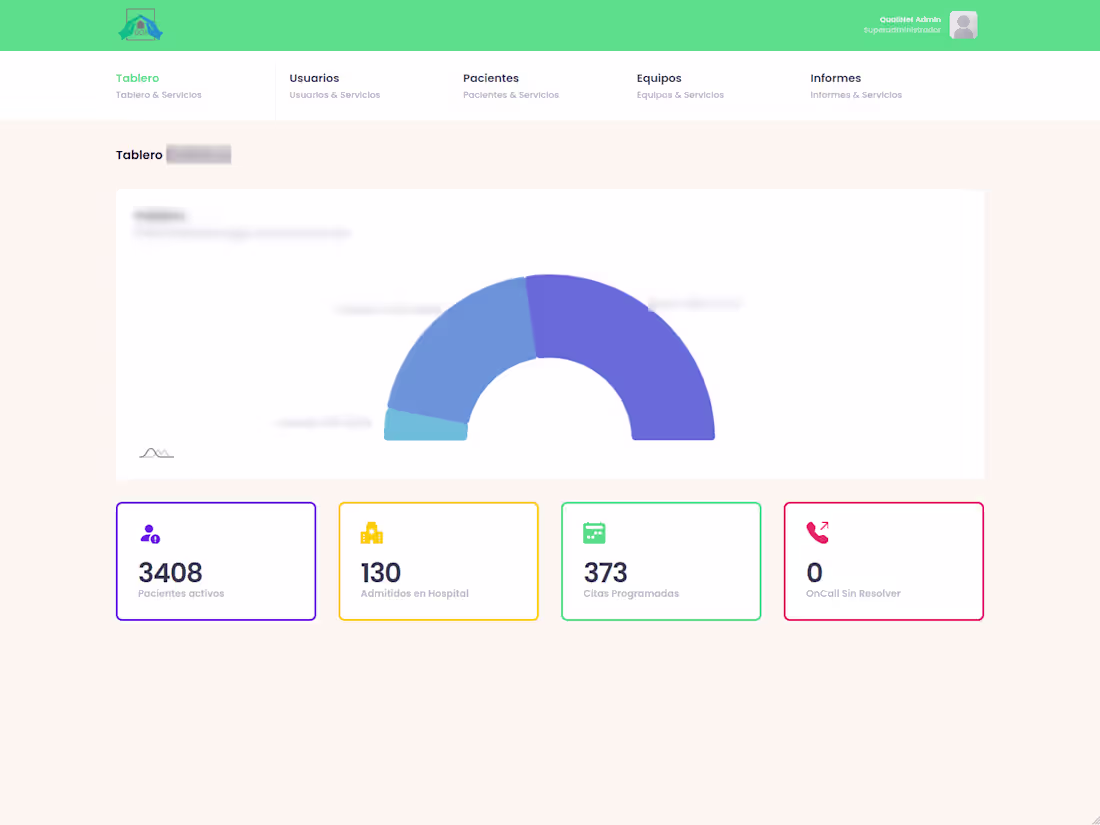Click the 3408 Pacientes activos card
This screenshot has height=825, width=1100.
click(x=216, y=561)
